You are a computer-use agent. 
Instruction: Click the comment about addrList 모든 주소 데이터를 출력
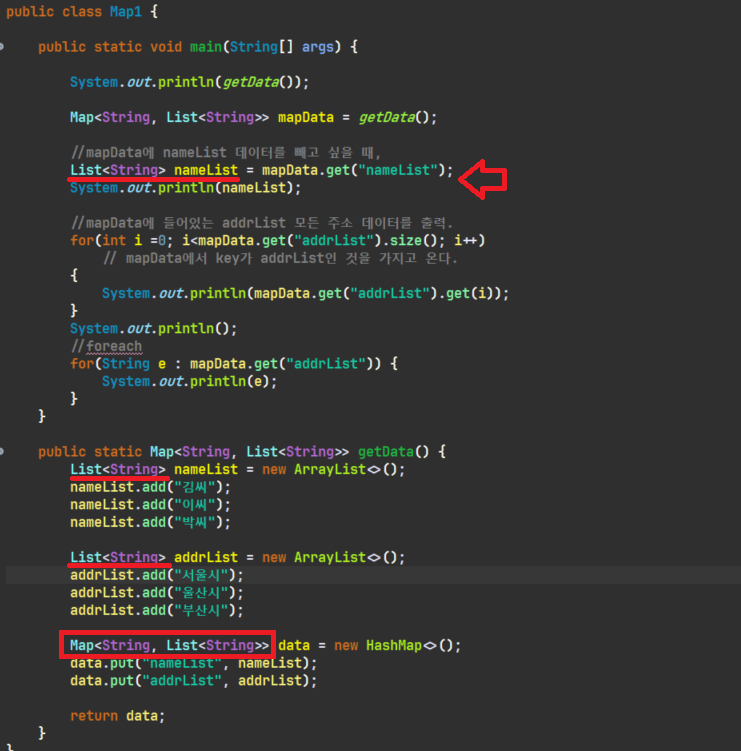[x=262, y=223]
